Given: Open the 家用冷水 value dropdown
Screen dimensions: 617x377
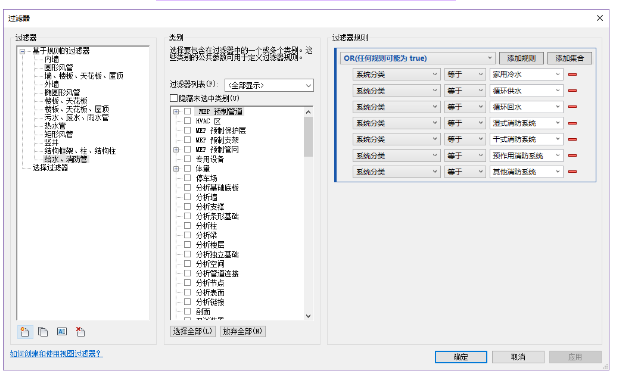Looking at the screenshot, I should point(526,74).
